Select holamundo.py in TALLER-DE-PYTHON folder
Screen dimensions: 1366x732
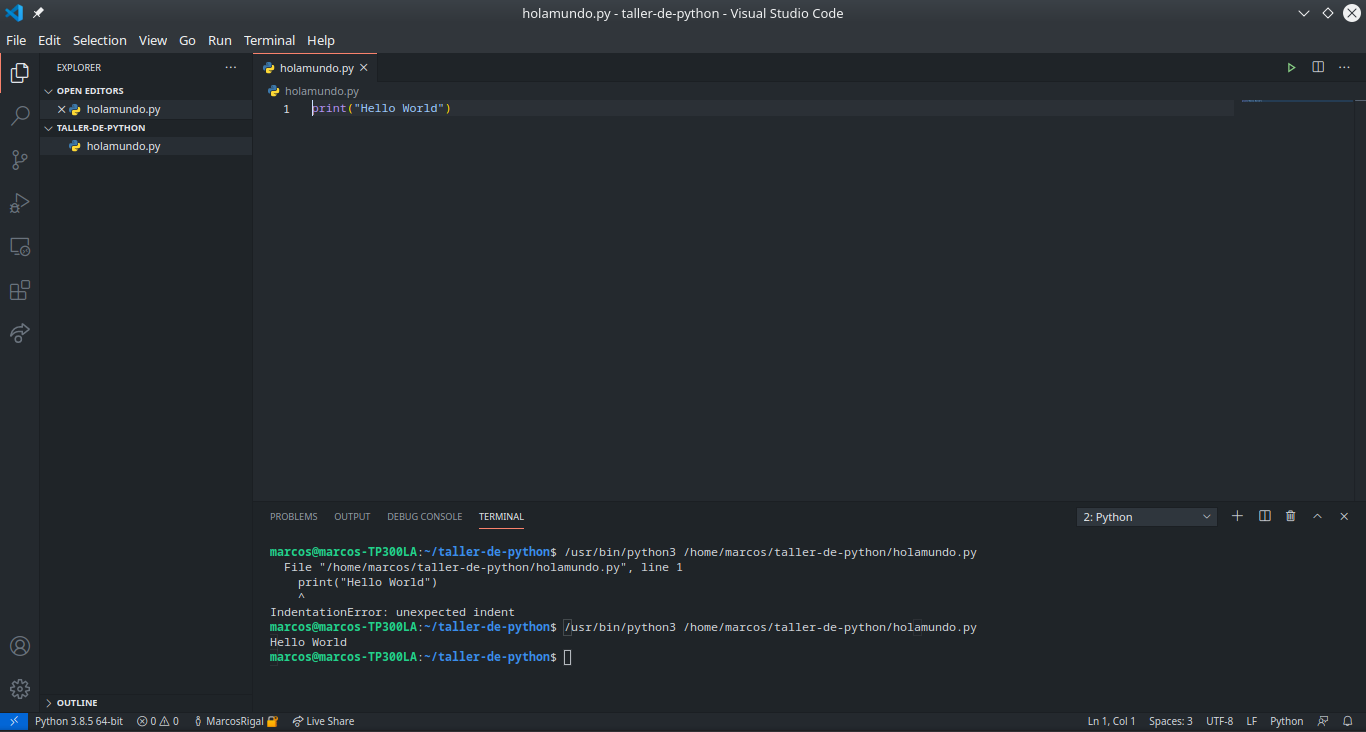123,146
